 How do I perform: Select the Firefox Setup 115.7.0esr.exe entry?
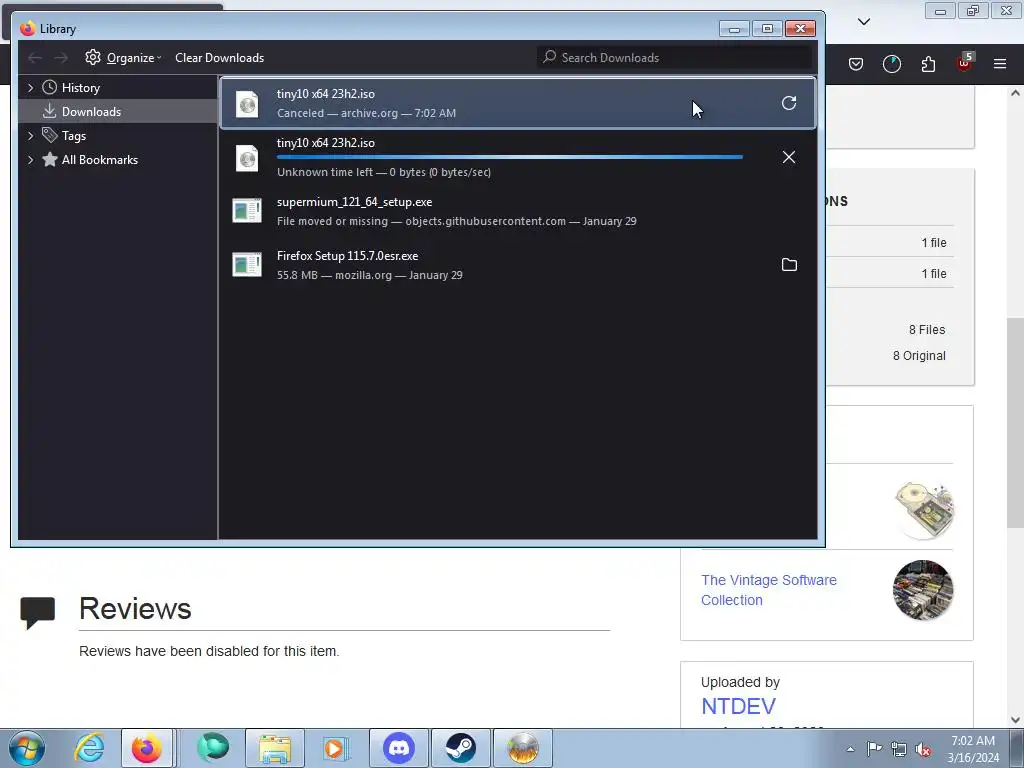517,265
